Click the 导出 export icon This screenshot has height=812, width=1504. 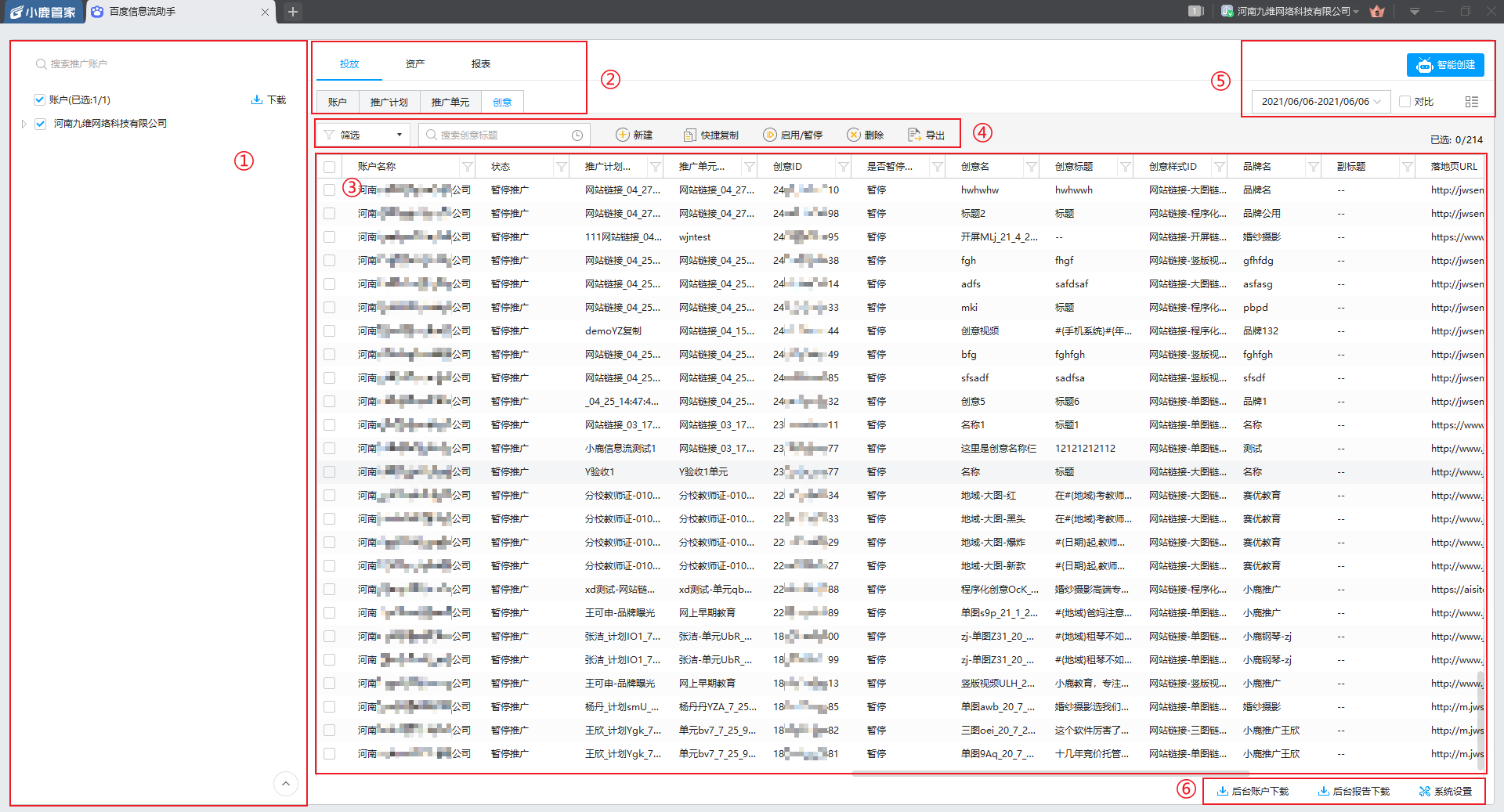click(914, 135)
